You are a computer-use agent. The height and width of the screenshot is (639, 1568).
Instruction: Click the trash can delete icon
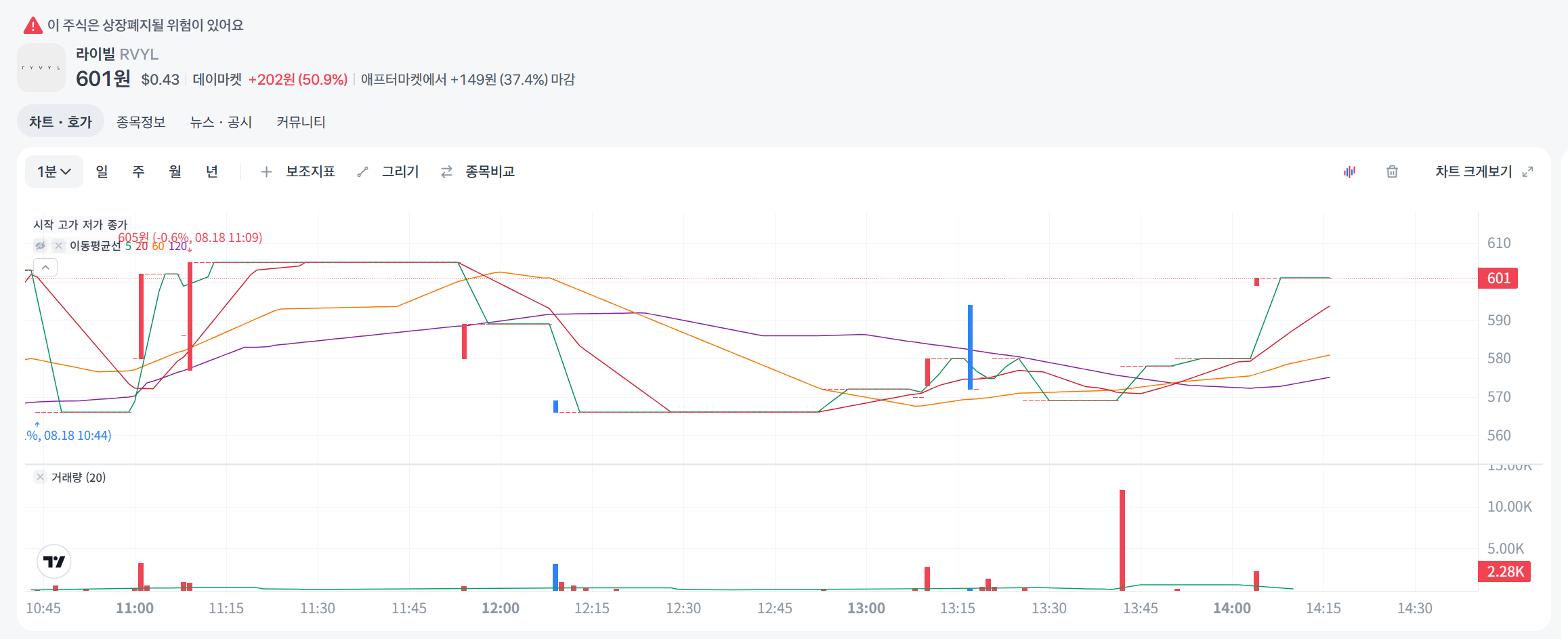point(1392,171)
